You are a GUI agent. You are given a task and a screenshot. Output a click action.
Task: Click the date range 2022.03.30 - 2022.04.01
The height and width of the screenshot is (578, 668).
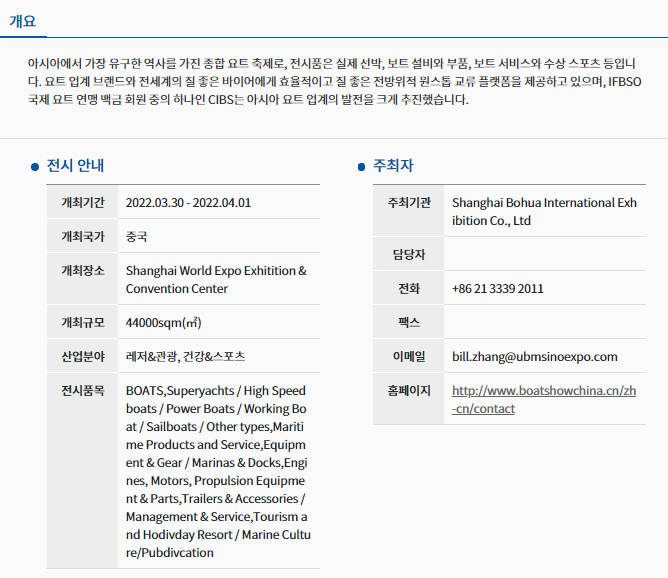point(188,203)
